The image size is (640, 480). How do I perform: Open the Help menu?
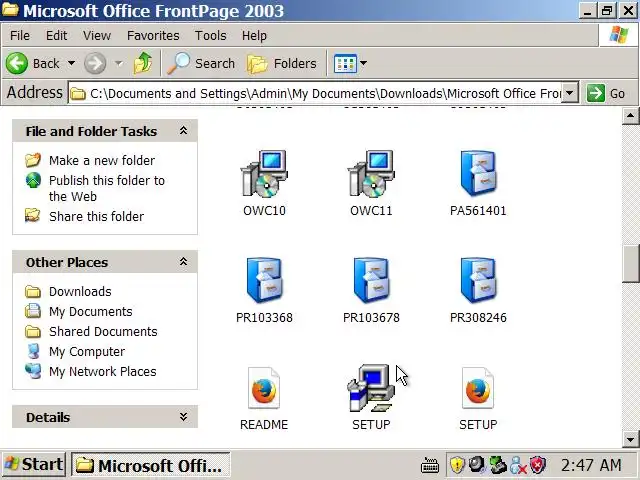pos(254,36)
